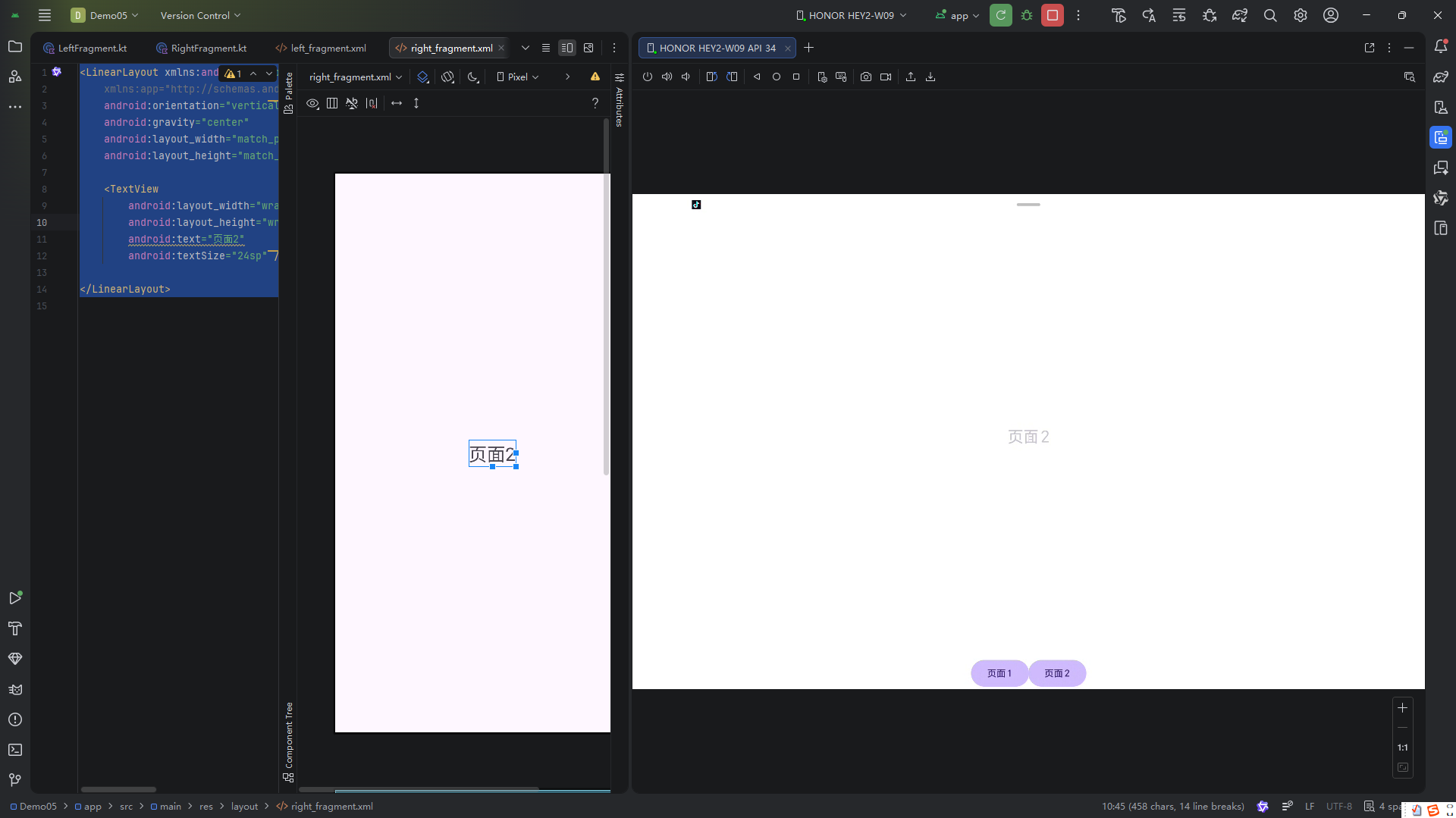The width and height of the screenshot is (1456, 818).
Task: Toggle the view options eye icon
Action: click(312, 104)
